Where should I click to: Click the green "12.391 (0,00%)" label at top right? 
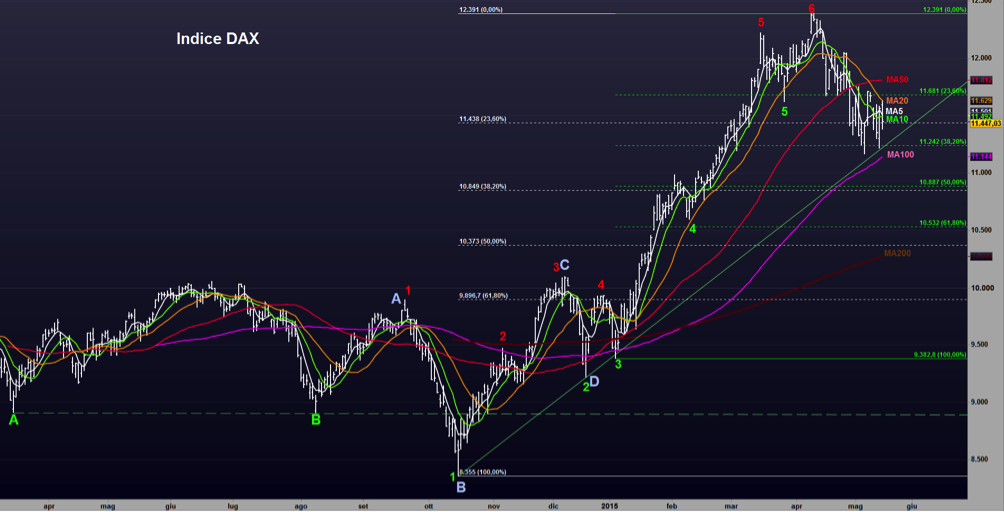tap(944, 10)
